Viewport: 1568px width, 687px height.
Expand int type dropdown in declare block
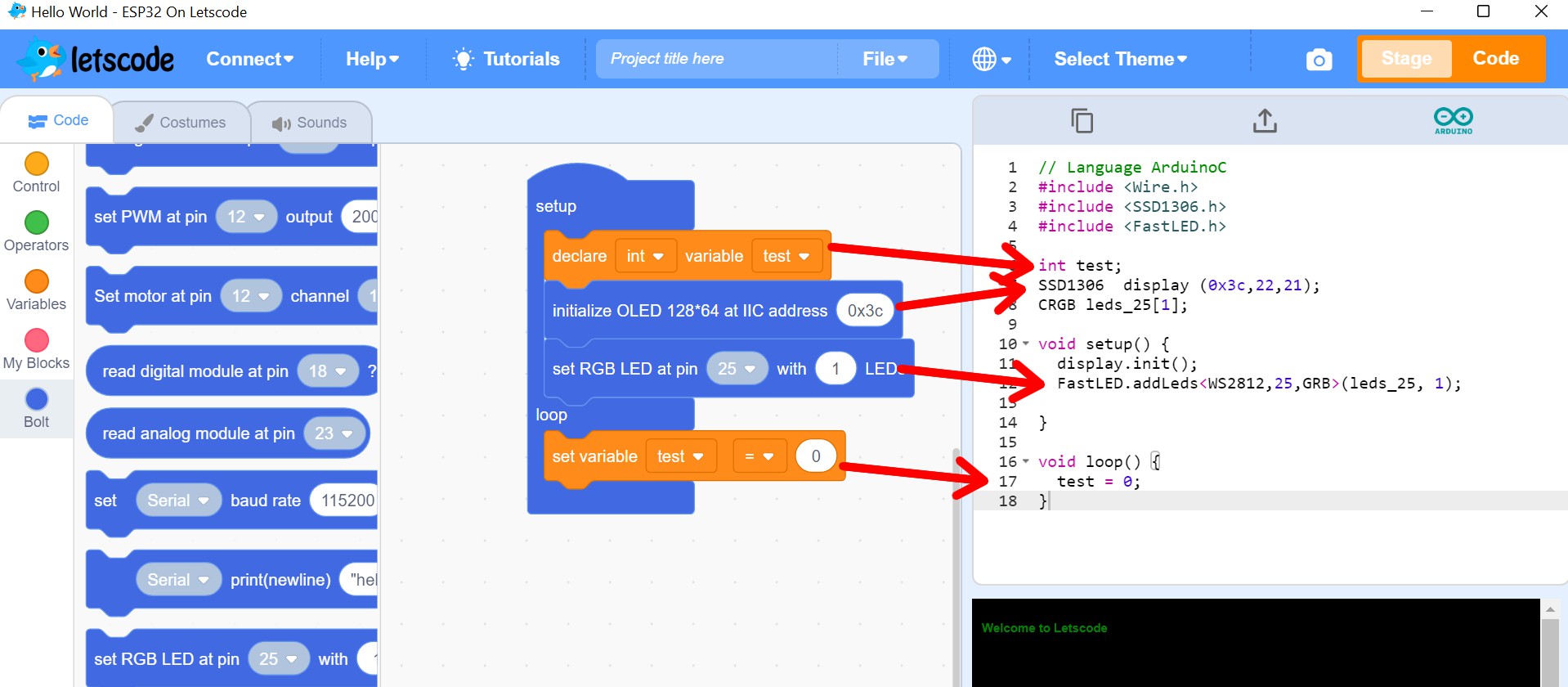pos(645,256)
